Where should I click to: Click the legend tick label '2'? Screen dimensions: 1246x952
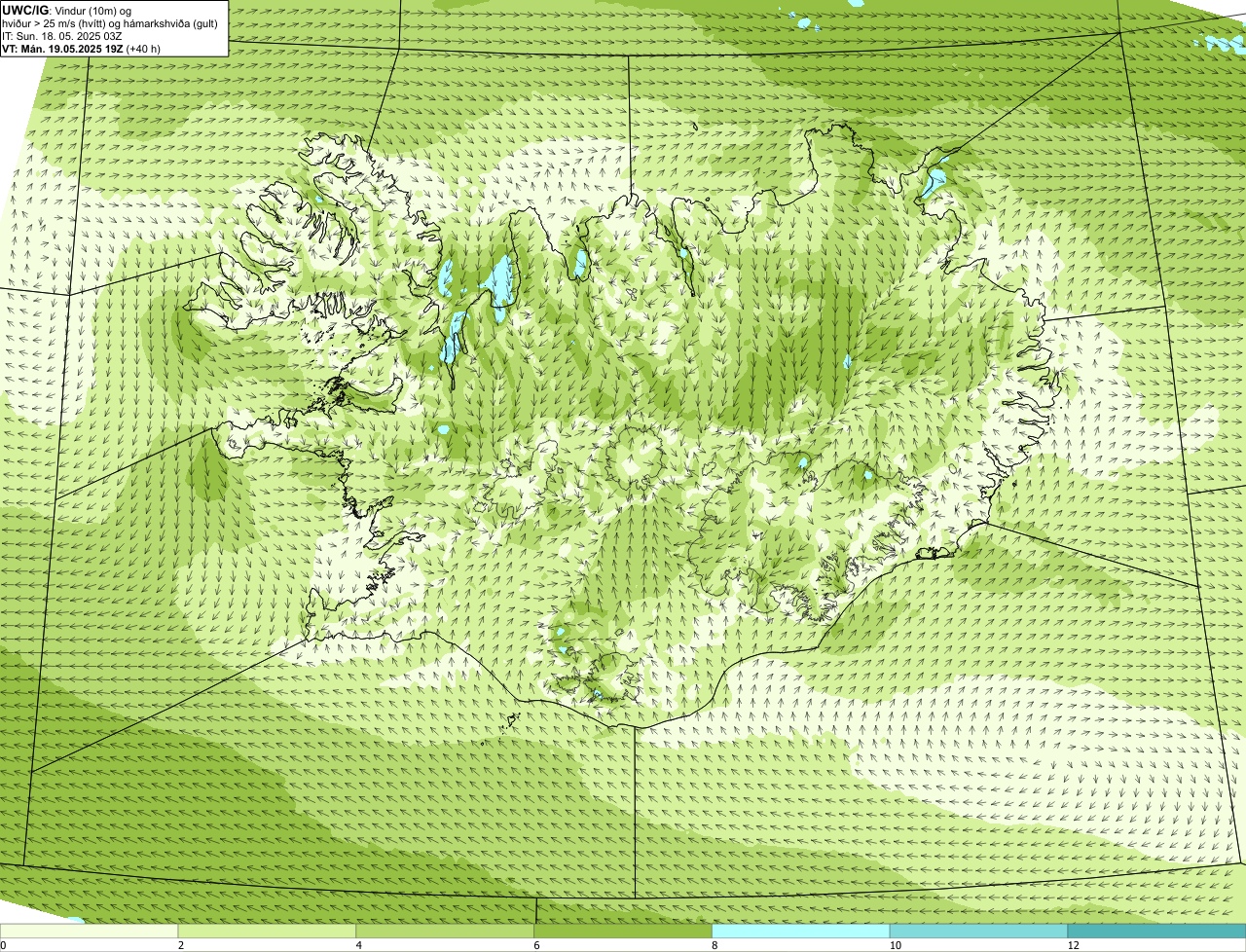point(180,945)
